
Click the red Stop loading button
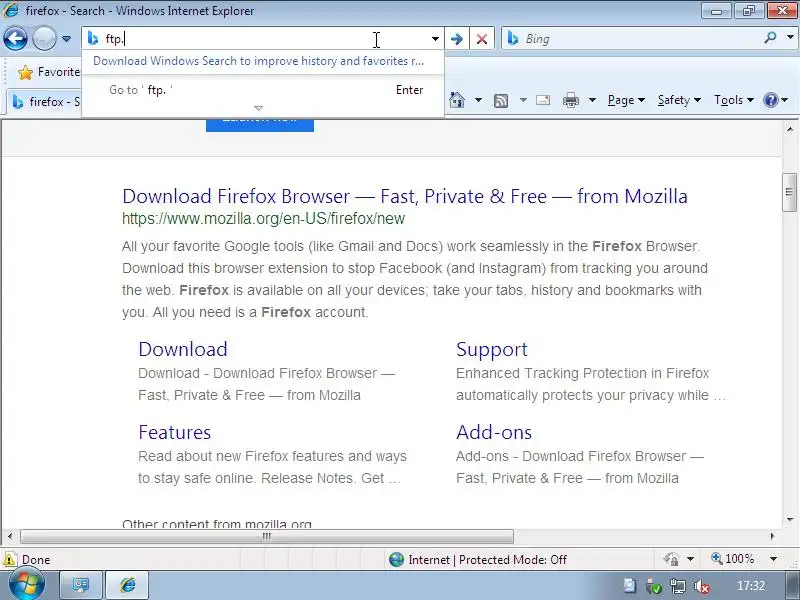482,39
